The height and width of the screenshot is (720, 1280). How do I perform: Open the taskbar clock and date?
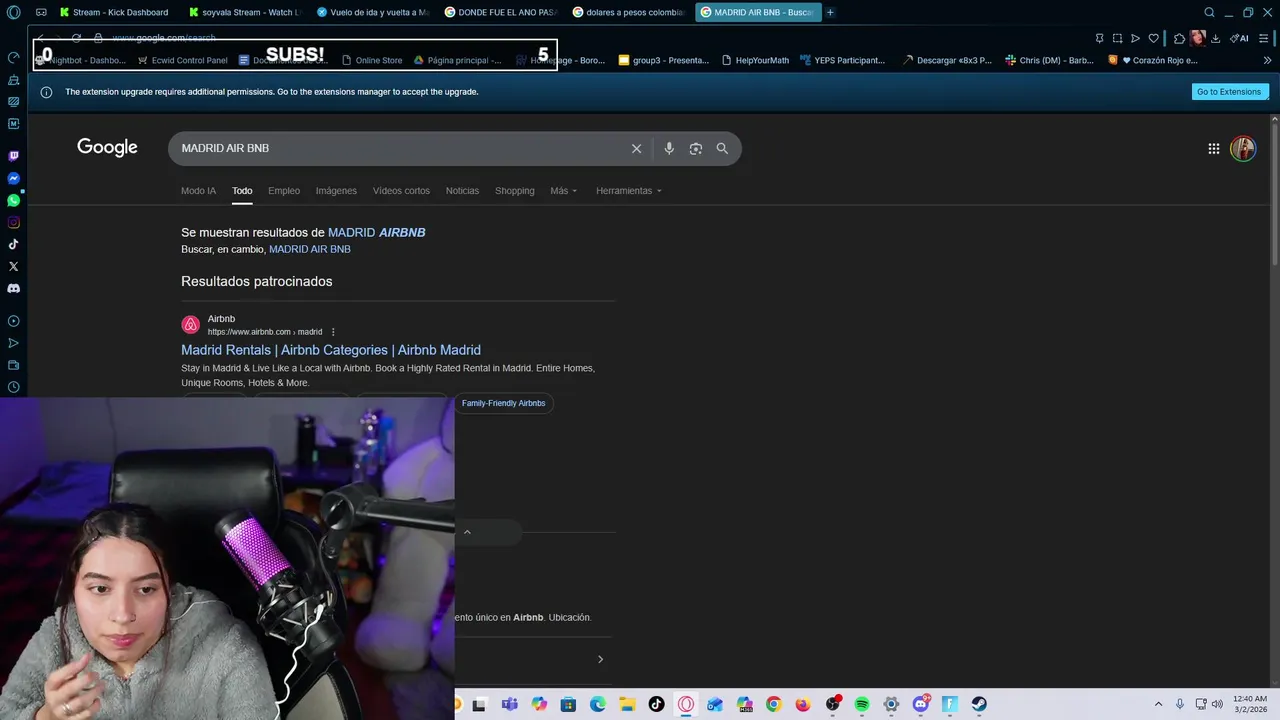(1250, 704)
